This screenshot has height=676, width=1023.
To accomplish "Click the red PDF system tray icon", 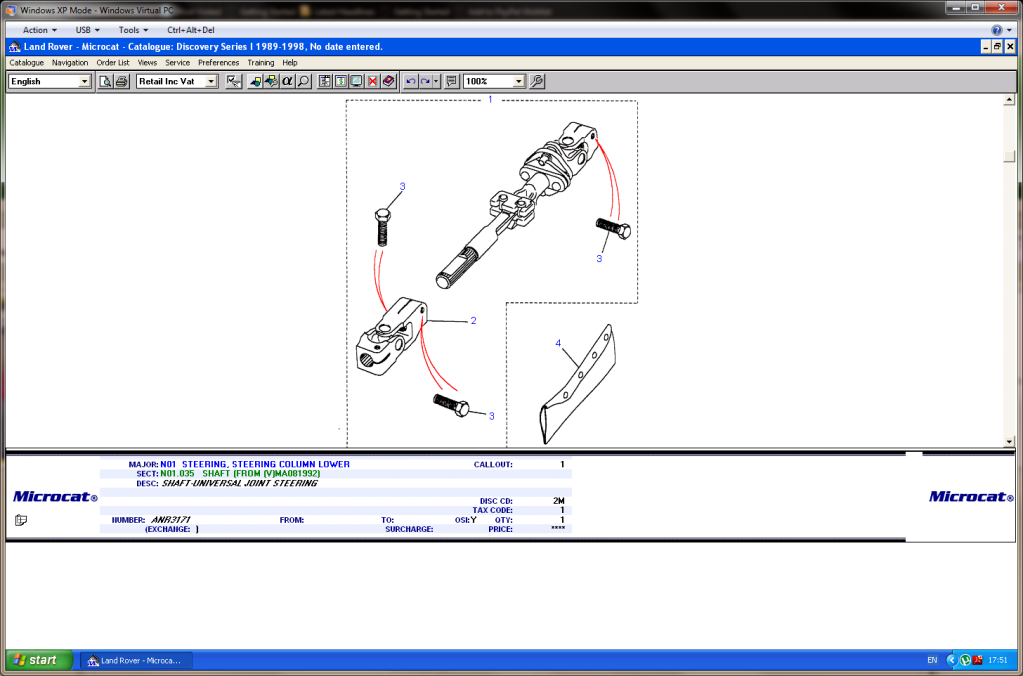I will coord(977,660).
